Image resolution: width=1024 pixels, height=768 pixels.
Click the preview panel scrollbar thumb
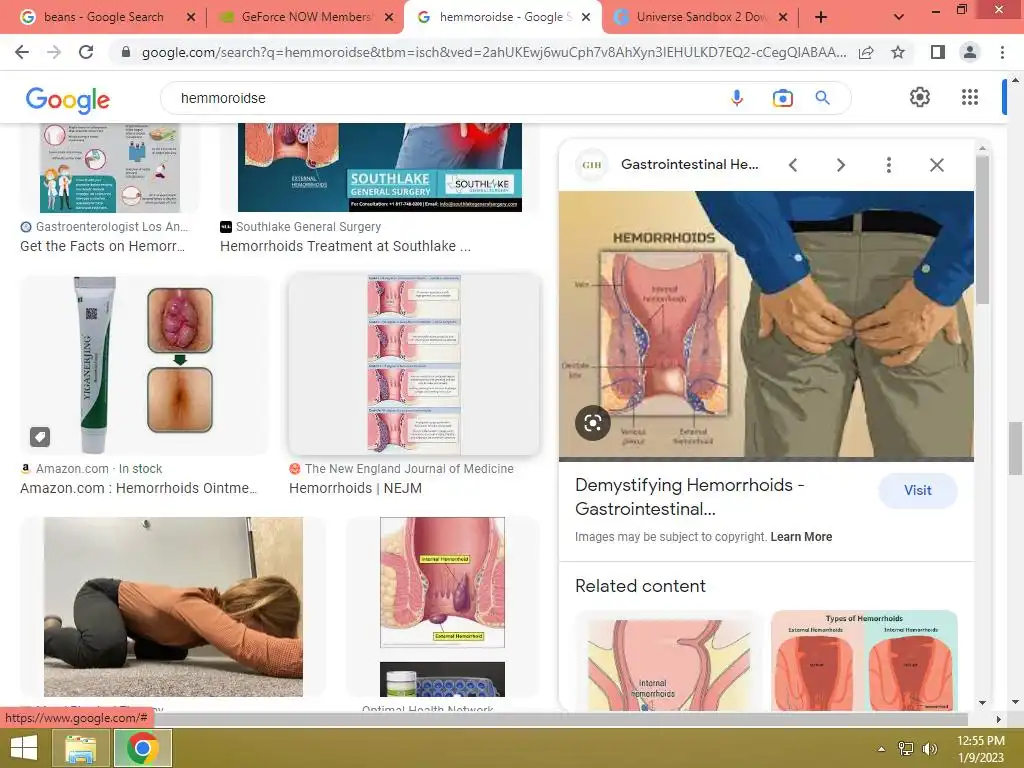982,230
